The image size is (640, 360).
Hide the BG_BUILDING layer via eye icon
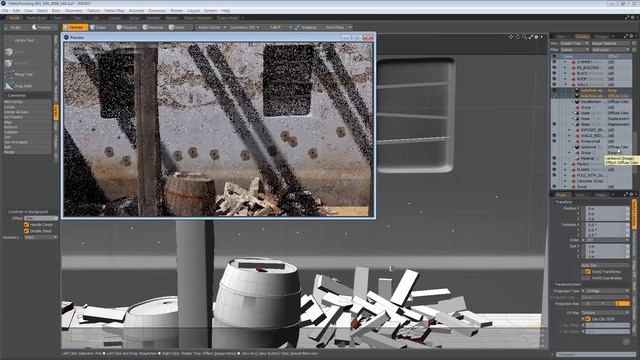pyautogui.click(x=554, y=67)
